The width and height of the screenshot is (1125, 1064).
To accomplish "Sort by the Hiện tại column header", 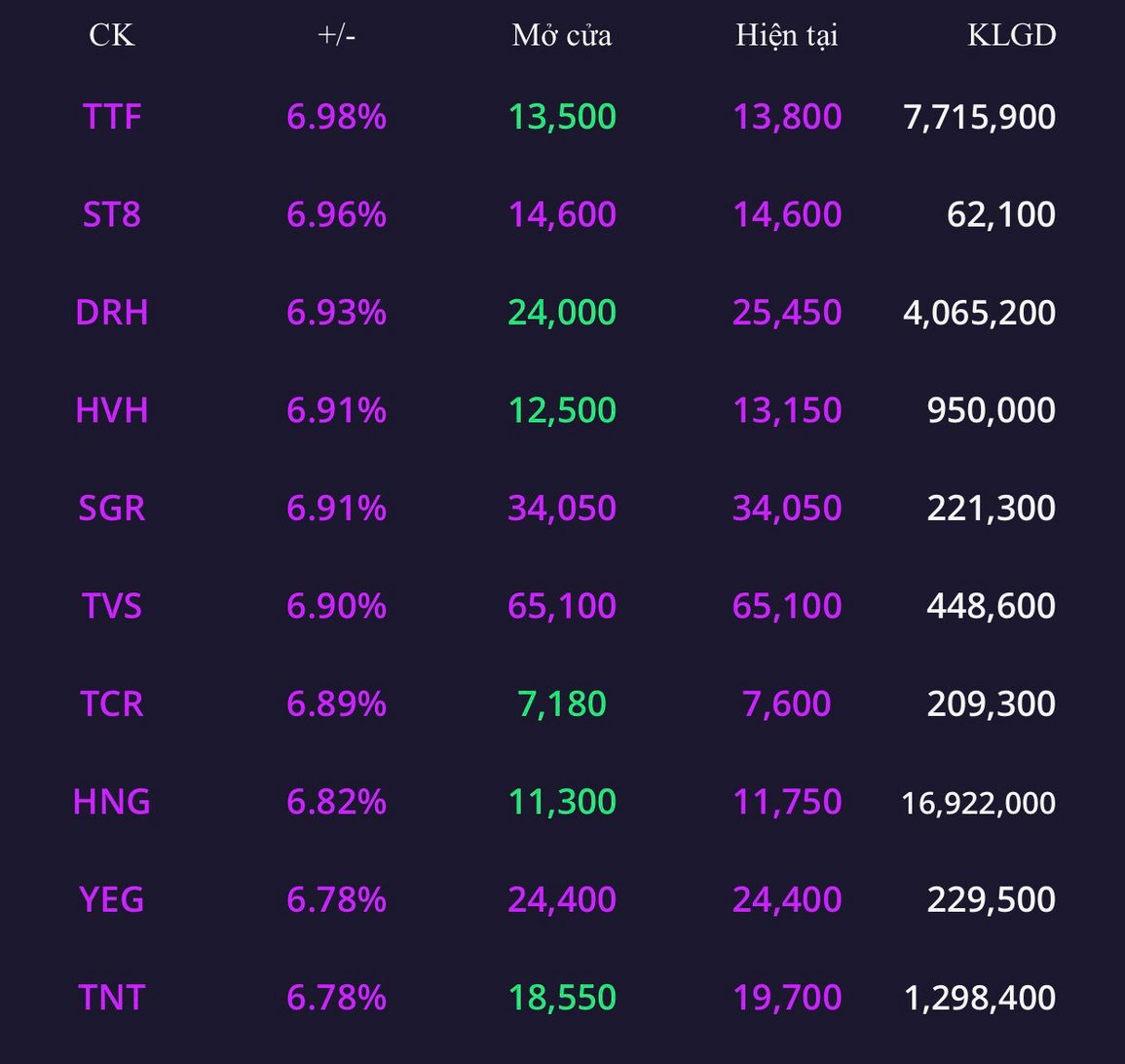I will (x=787, y=35).
